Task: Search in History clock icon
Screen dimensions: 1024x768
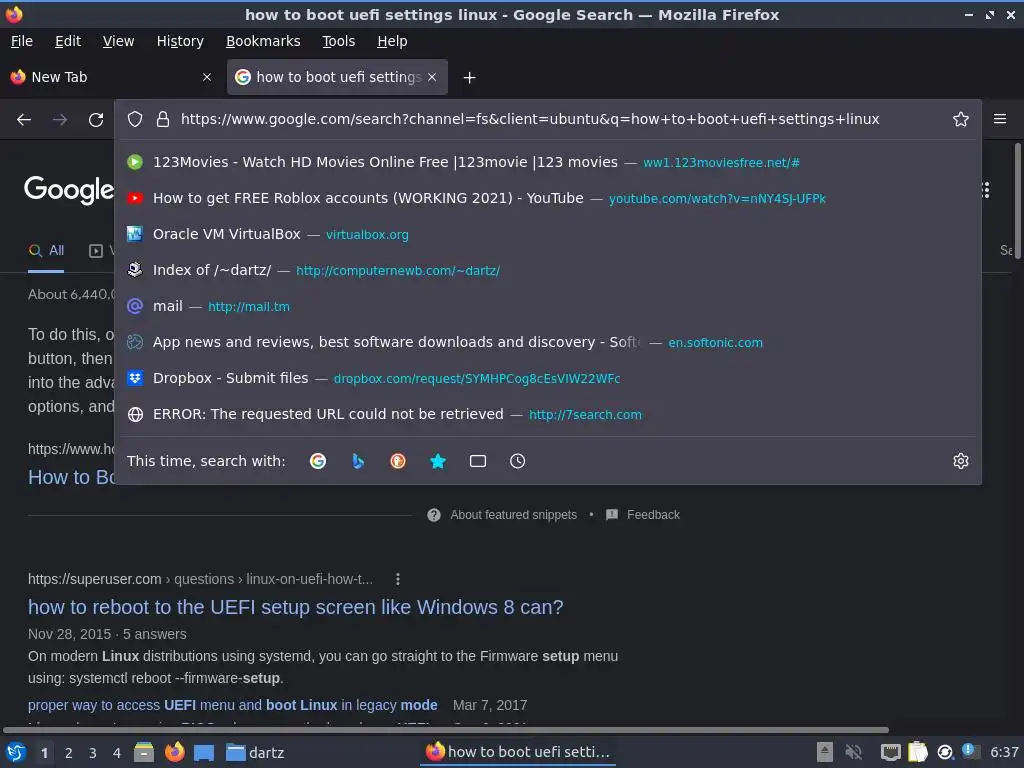Action: (x=517, y=461)
